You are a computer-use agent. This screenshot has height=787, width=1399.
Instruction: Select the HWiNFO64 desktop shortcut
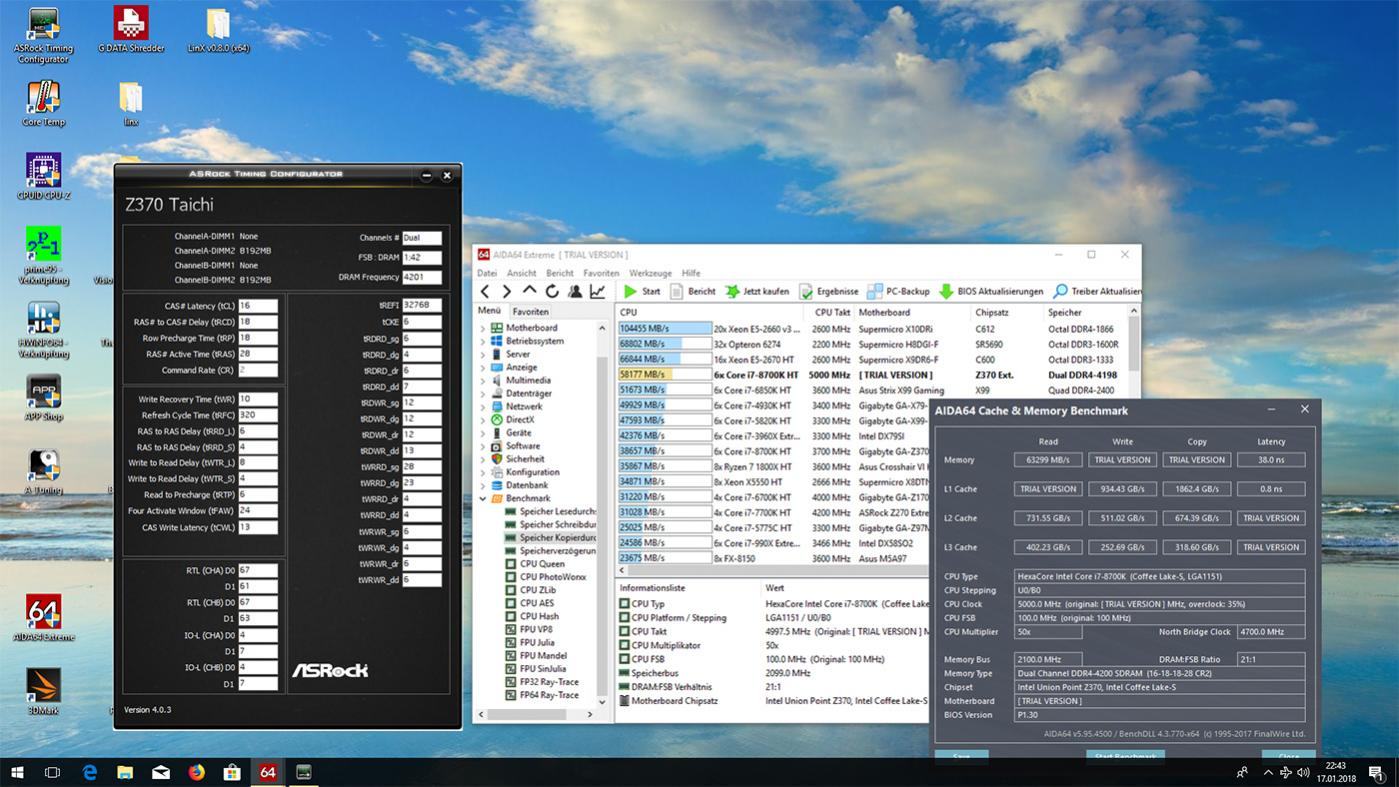[x=43, y=330]
